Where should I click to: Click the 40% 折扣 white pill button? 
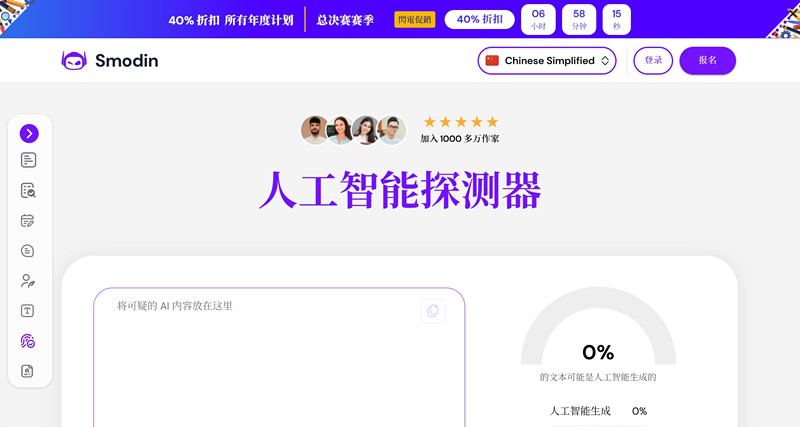click(480, 19)
